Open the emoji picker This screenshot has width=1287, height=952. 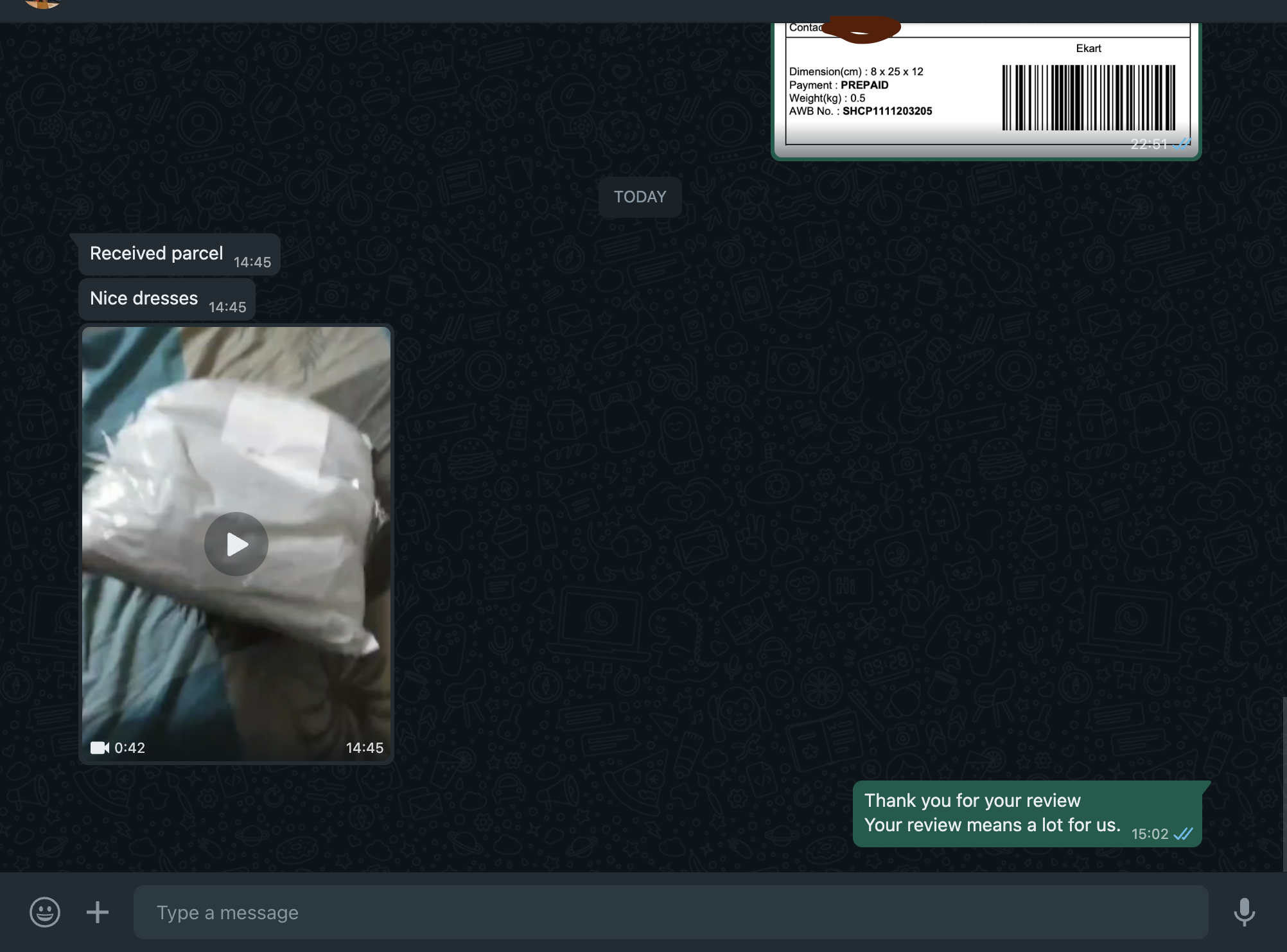[45, 912]
